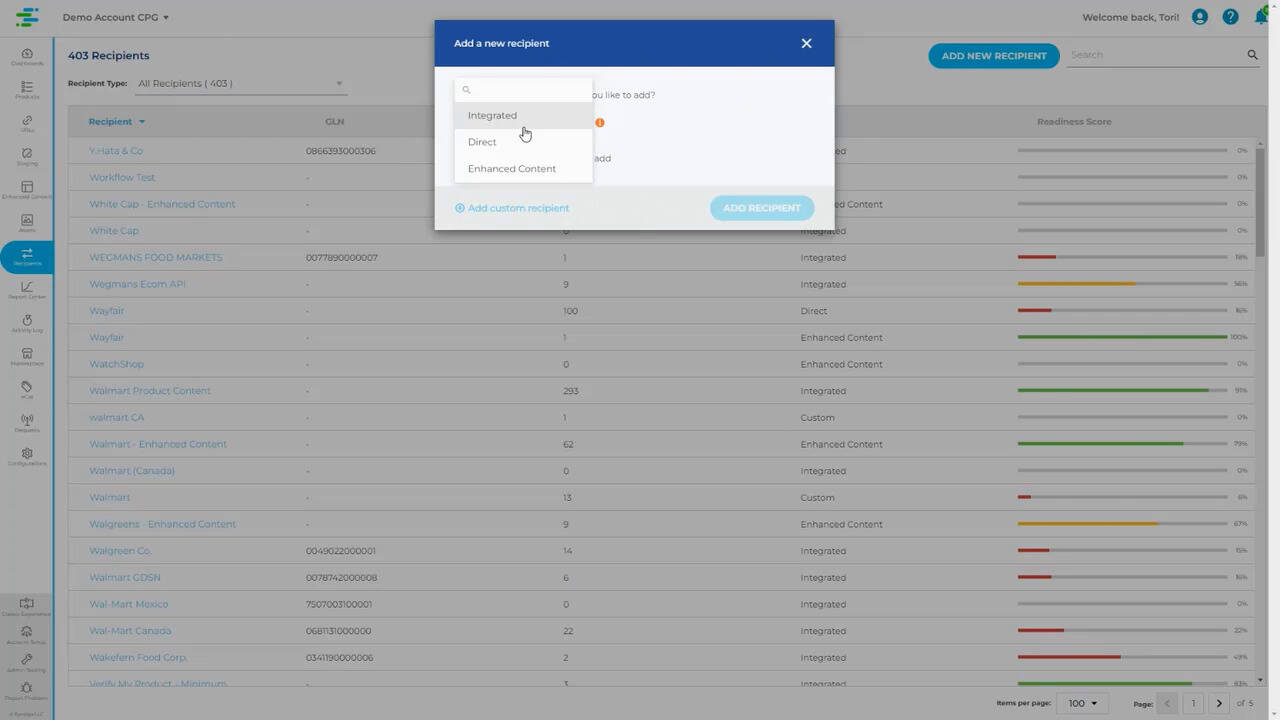Viewport: 1280px width, 720px height.
Task: Go to the next page arrow
Action: 1218,703
